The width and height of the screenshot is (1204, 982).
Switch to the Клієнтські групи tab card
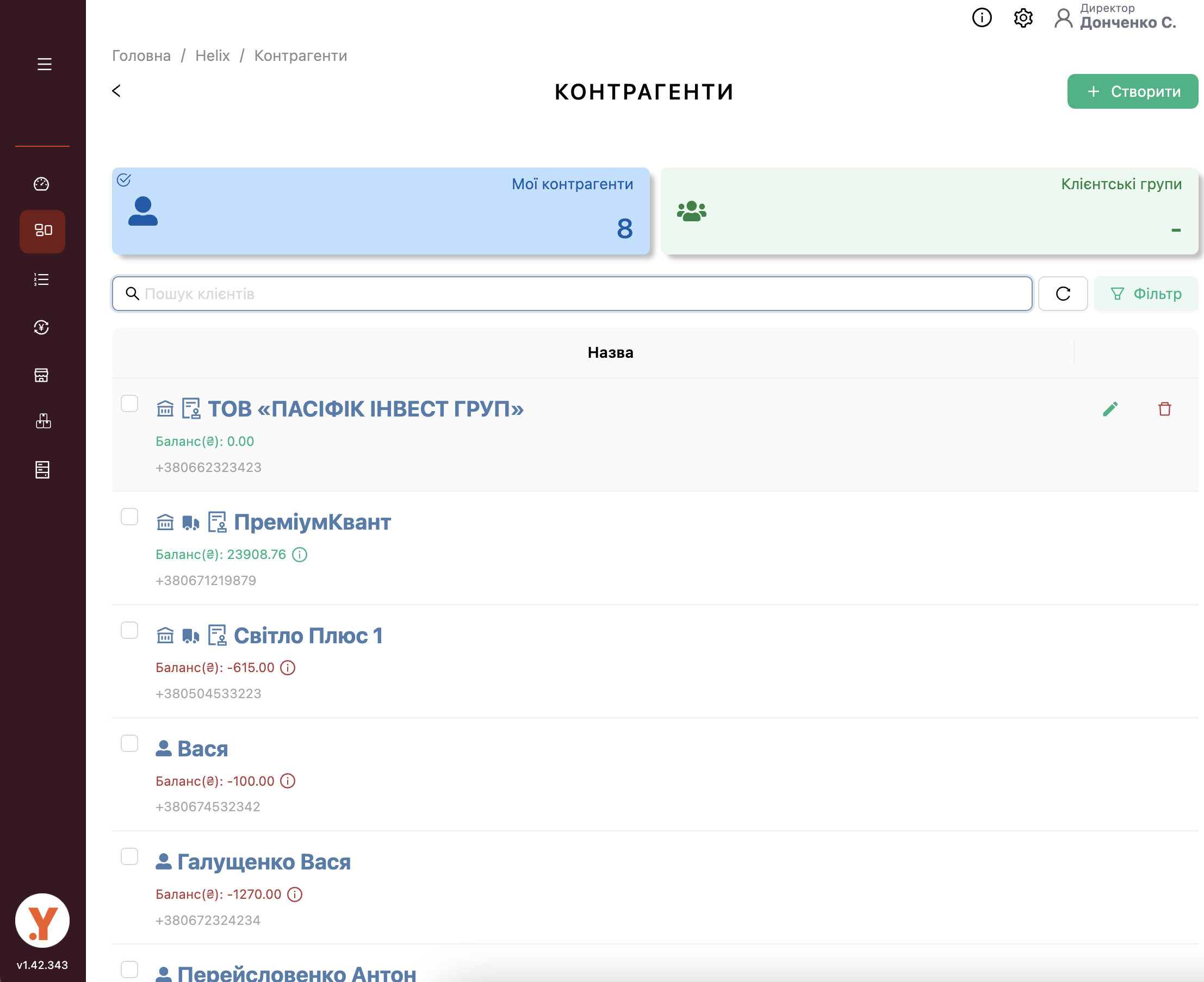tap(929, 210)
